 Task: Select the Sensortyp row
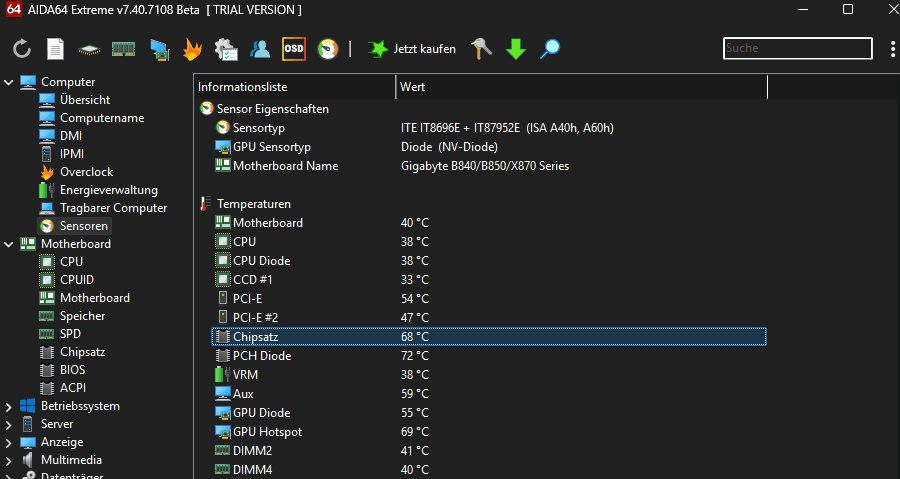tap(489, 128)
